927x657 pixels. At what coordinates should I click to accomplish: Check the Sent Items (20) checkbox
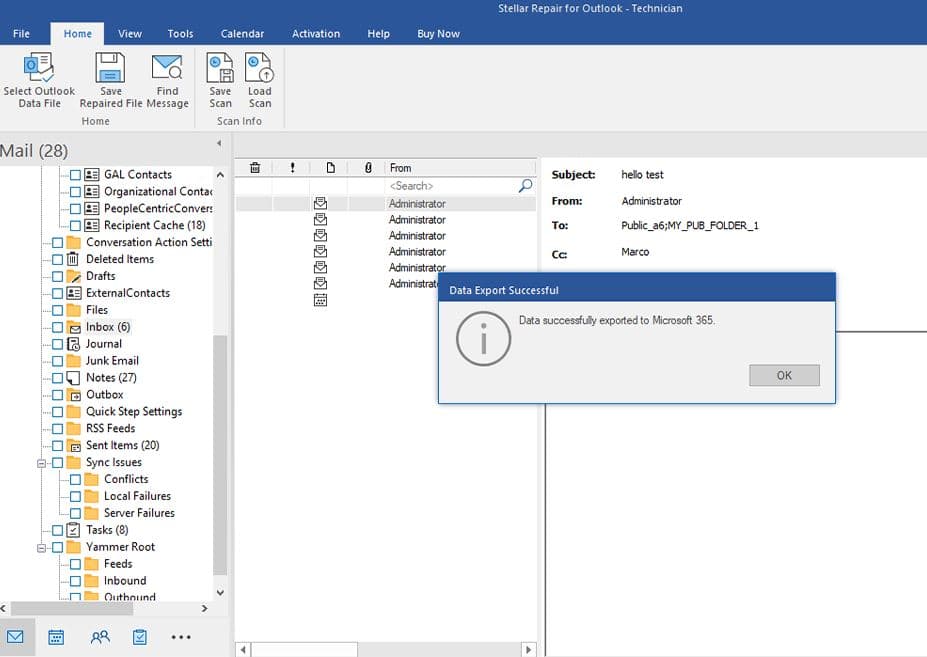click(x=57, y=446)
